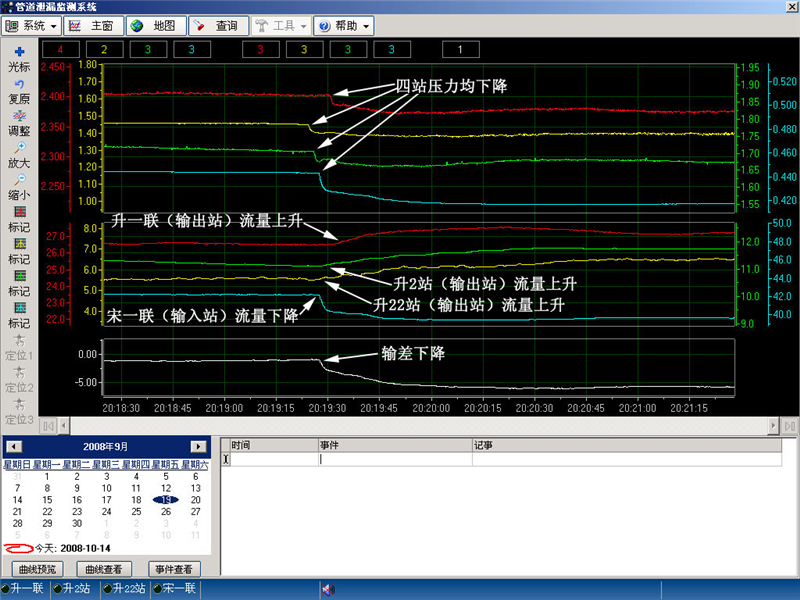Click the red 标记 marker icon
This screenshot has height=600, width=800.
click(19, 212)
